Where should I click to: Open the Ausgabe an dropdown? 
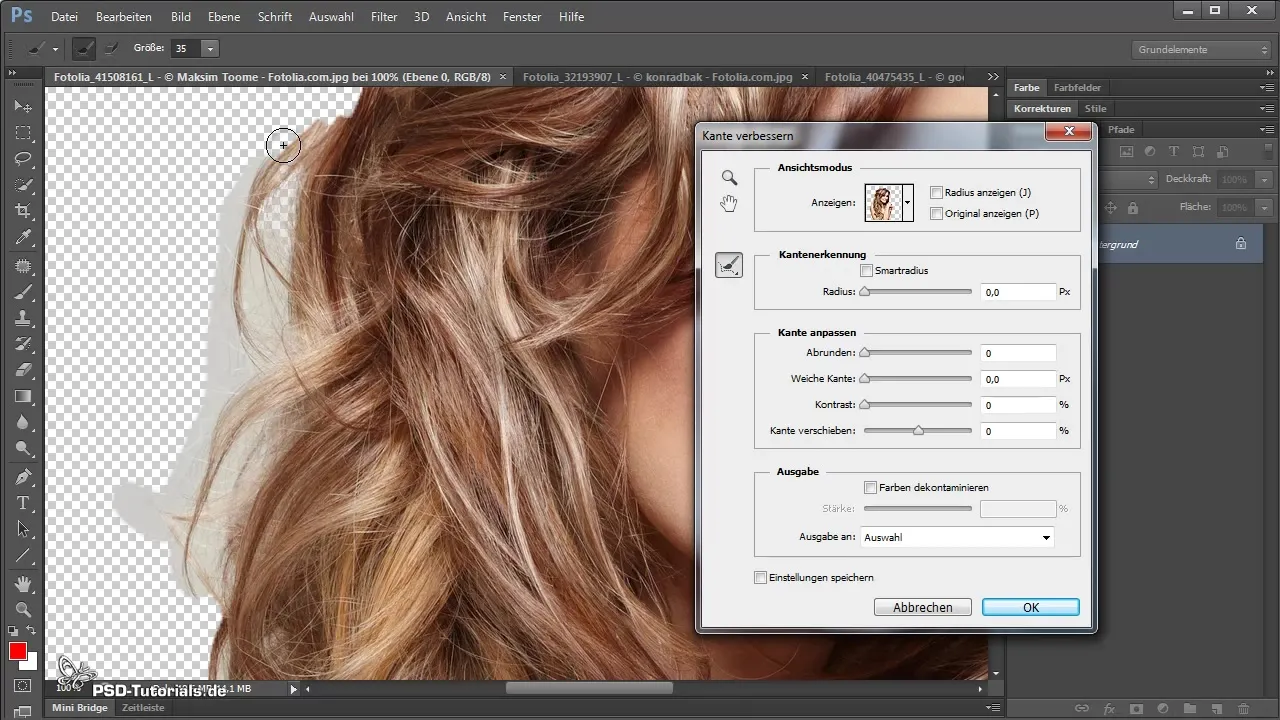[x=956, y=537]
